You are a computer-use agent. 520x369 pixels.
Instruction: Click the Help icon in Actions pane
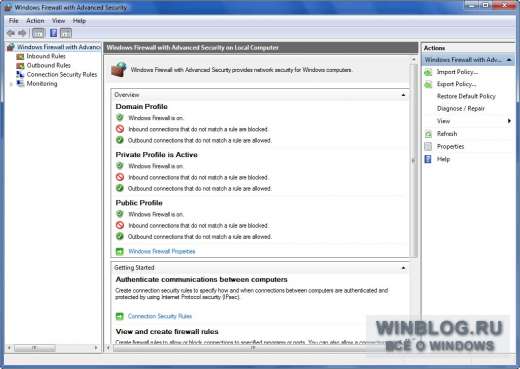(x=428, y=159)
